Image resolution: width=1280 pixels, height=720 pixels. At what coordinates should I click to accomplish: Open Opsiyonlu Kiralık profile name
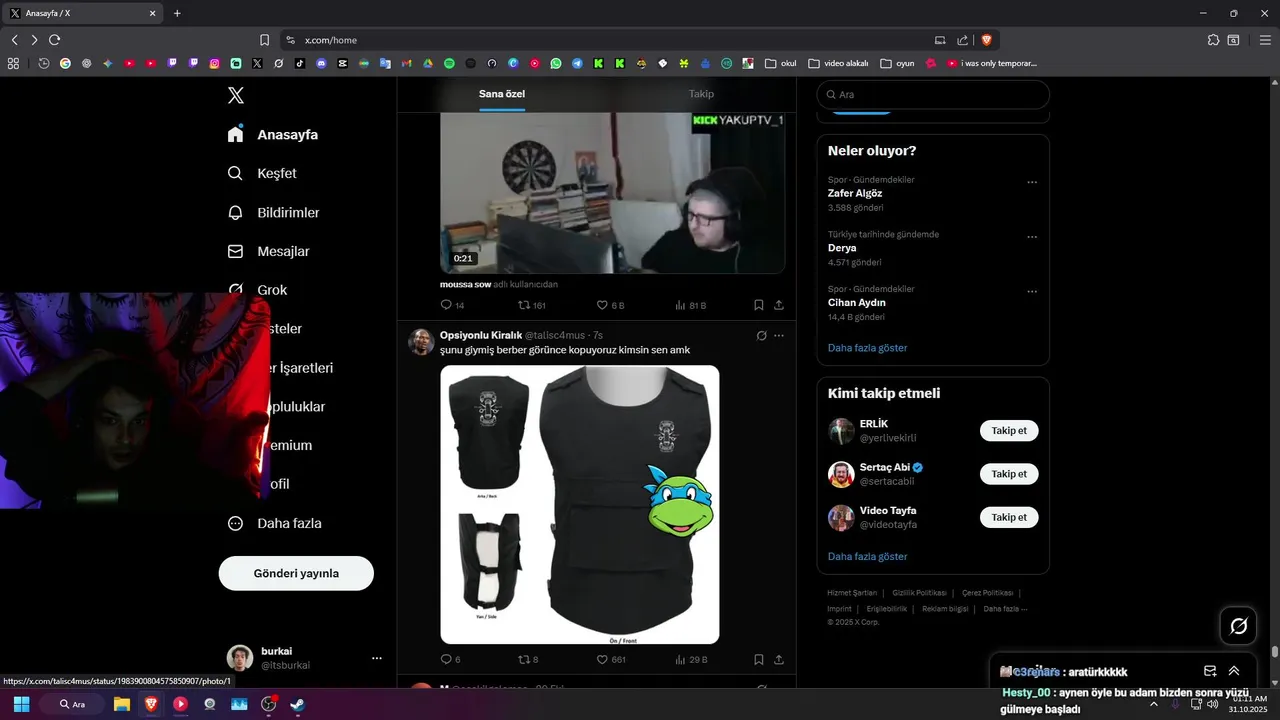tap(481, 335)
